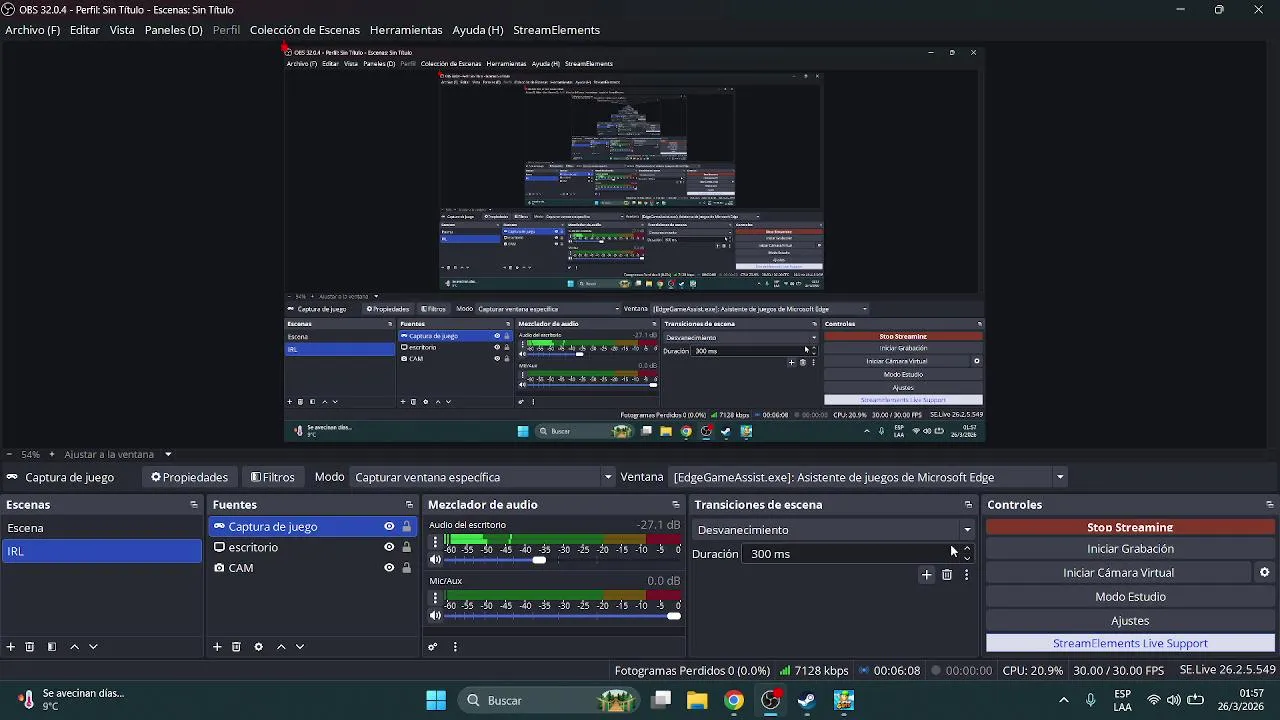This screenshot has height=720, width=1280.
Task: Open preview scaling dropdown next to Ajustar a la ventana
Action: coord(168,454)
